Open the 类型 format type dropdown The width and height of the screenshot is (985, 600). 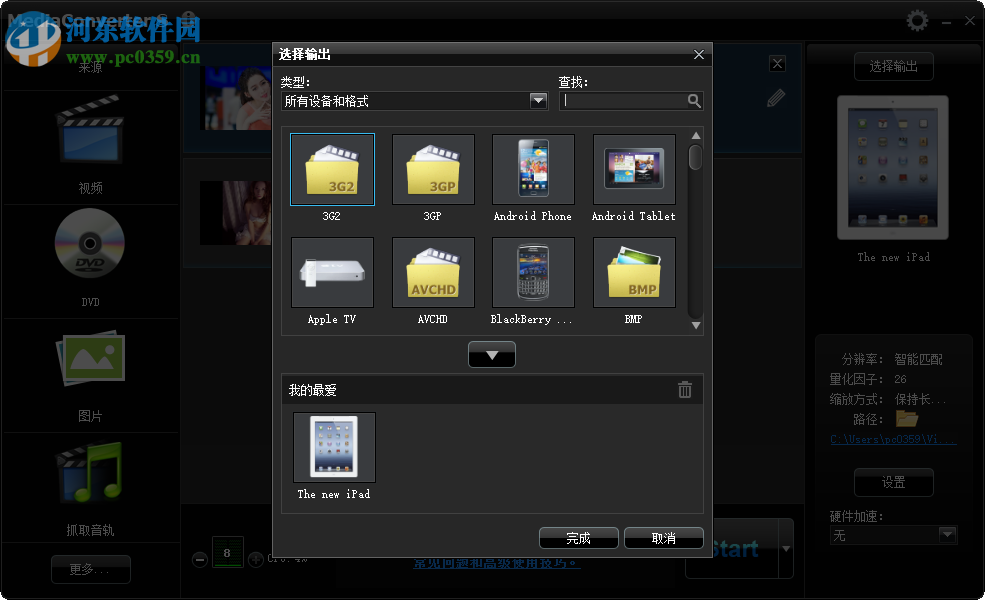538,100
